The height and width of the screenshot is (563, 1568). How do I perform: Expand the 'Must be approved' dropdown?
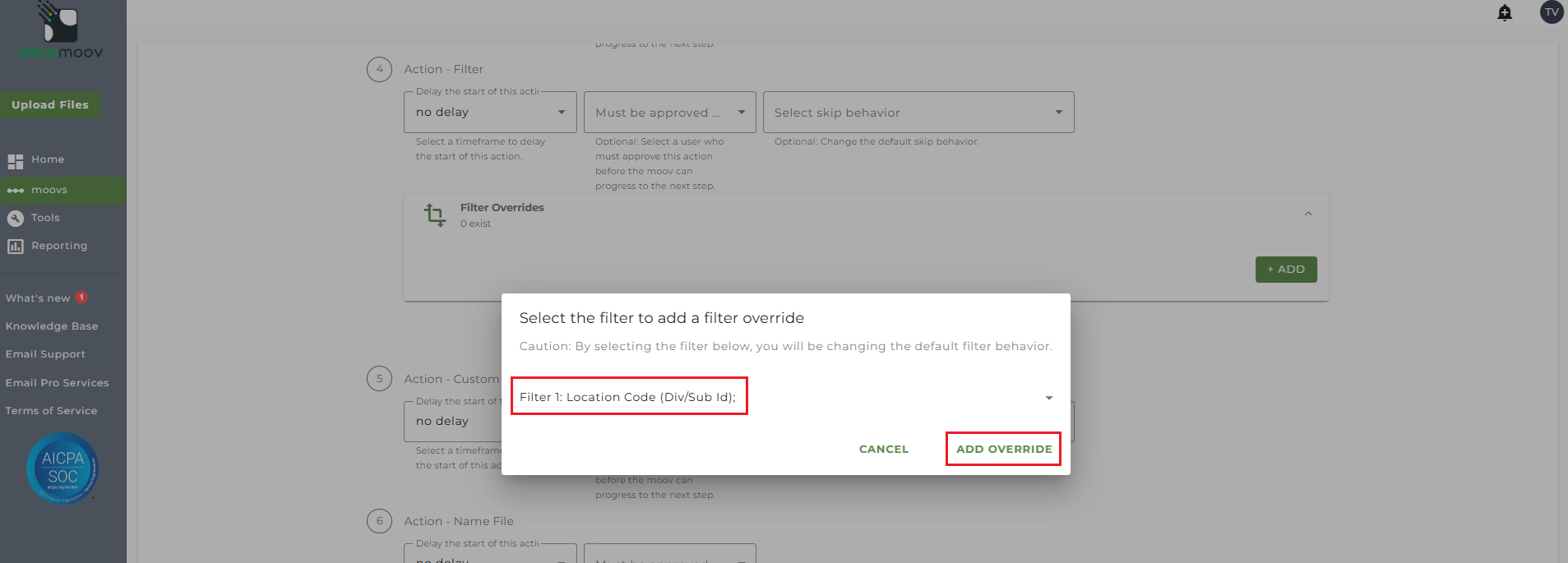pyautogui.click(x=669, y=113)
